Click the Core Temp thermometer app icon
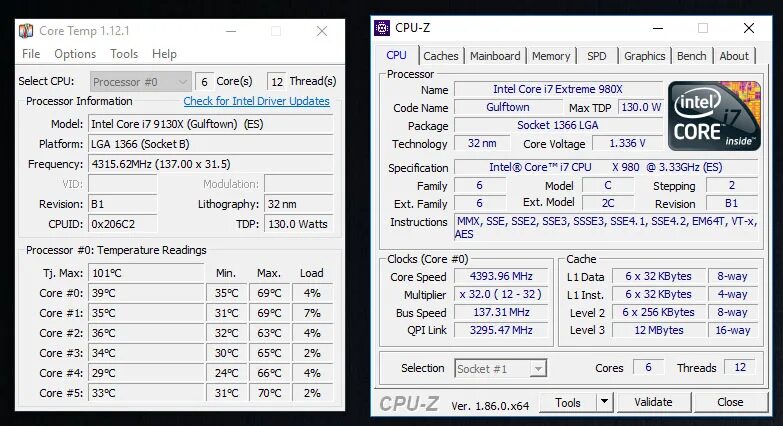The image size is (783, 426). 26,31
